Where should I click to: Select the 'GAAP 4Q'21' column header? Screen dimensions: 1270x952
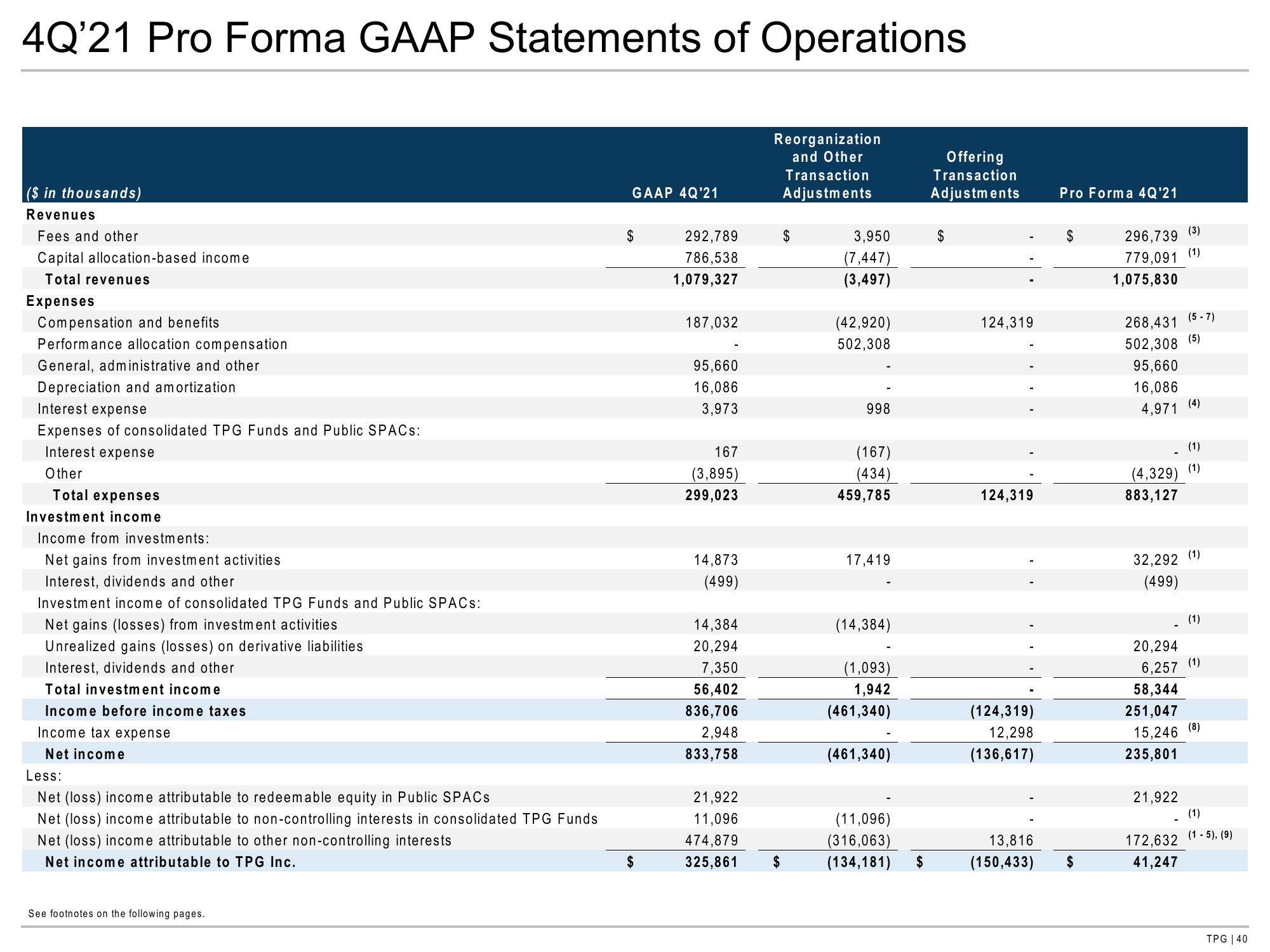tap(676, 193)
